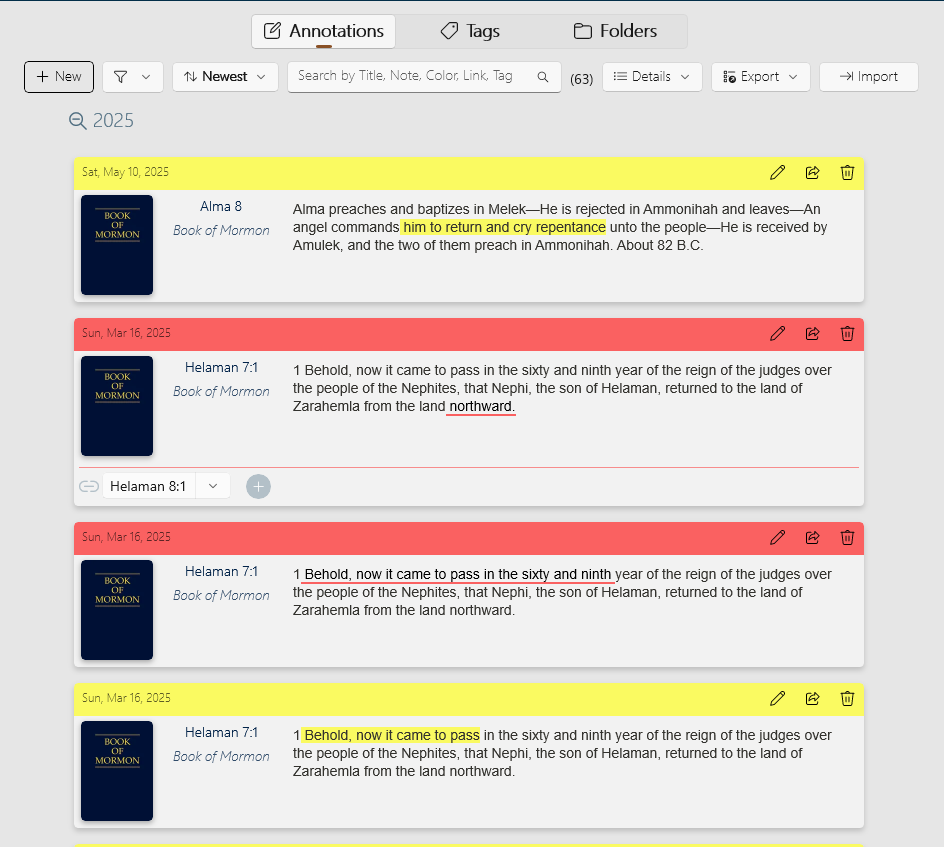Click highlighted text 'Behold, now it came to pass'
Viewport: 944px width, 847px height.
(391, 735)
